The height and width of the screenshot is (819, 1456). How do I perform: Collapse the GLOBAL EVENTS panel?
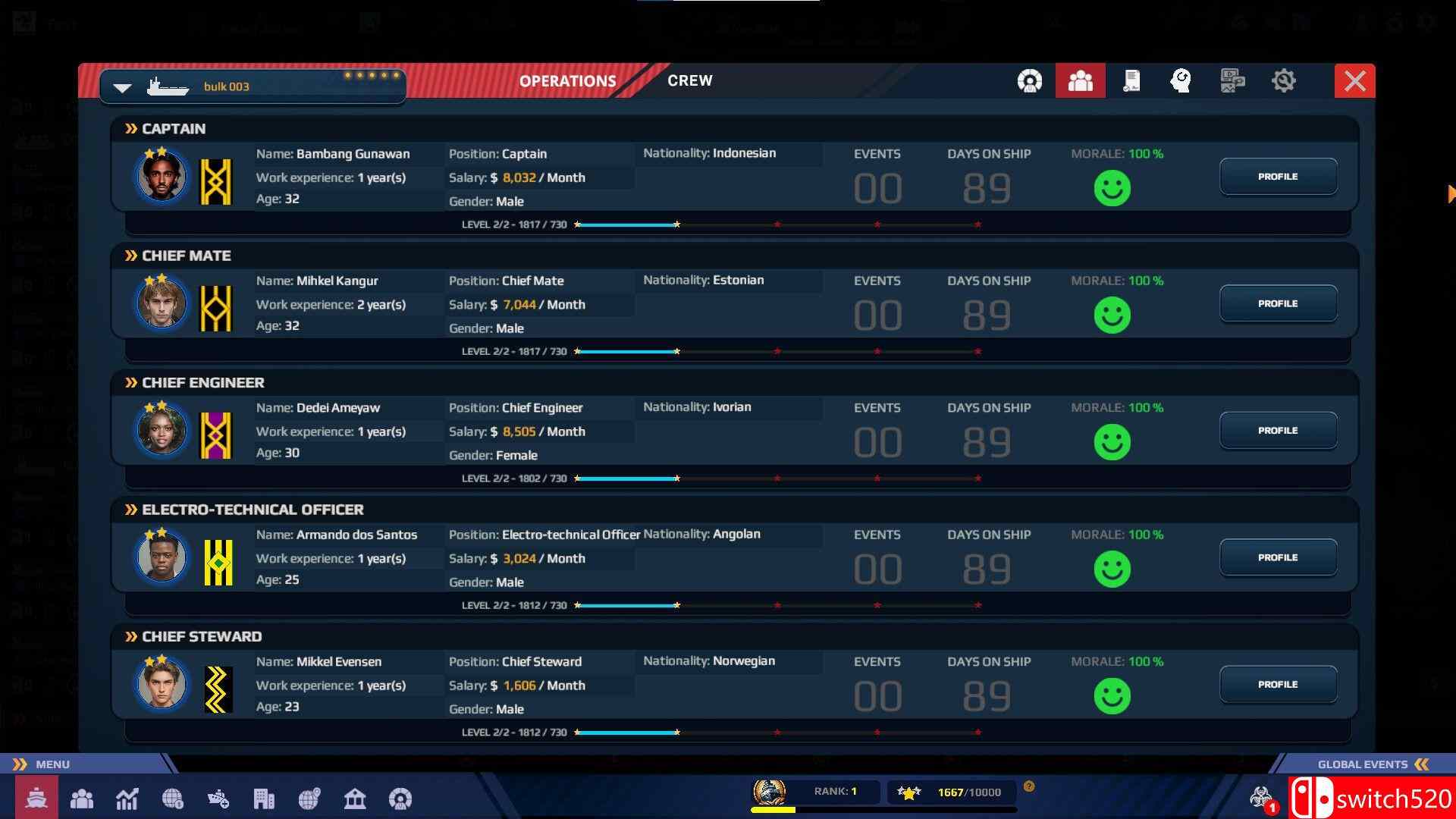1422,764
